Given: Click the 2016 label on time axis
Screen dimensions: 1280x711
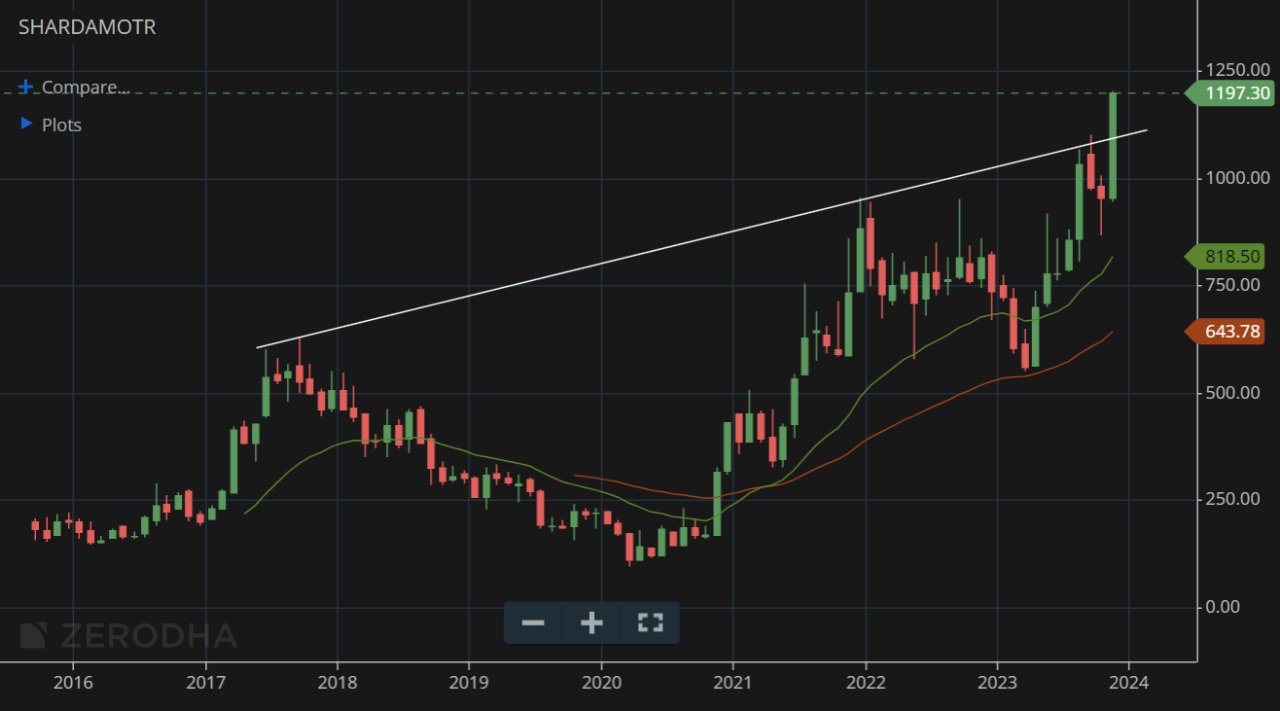Looking at the screenshot, I should coord(73,683).
